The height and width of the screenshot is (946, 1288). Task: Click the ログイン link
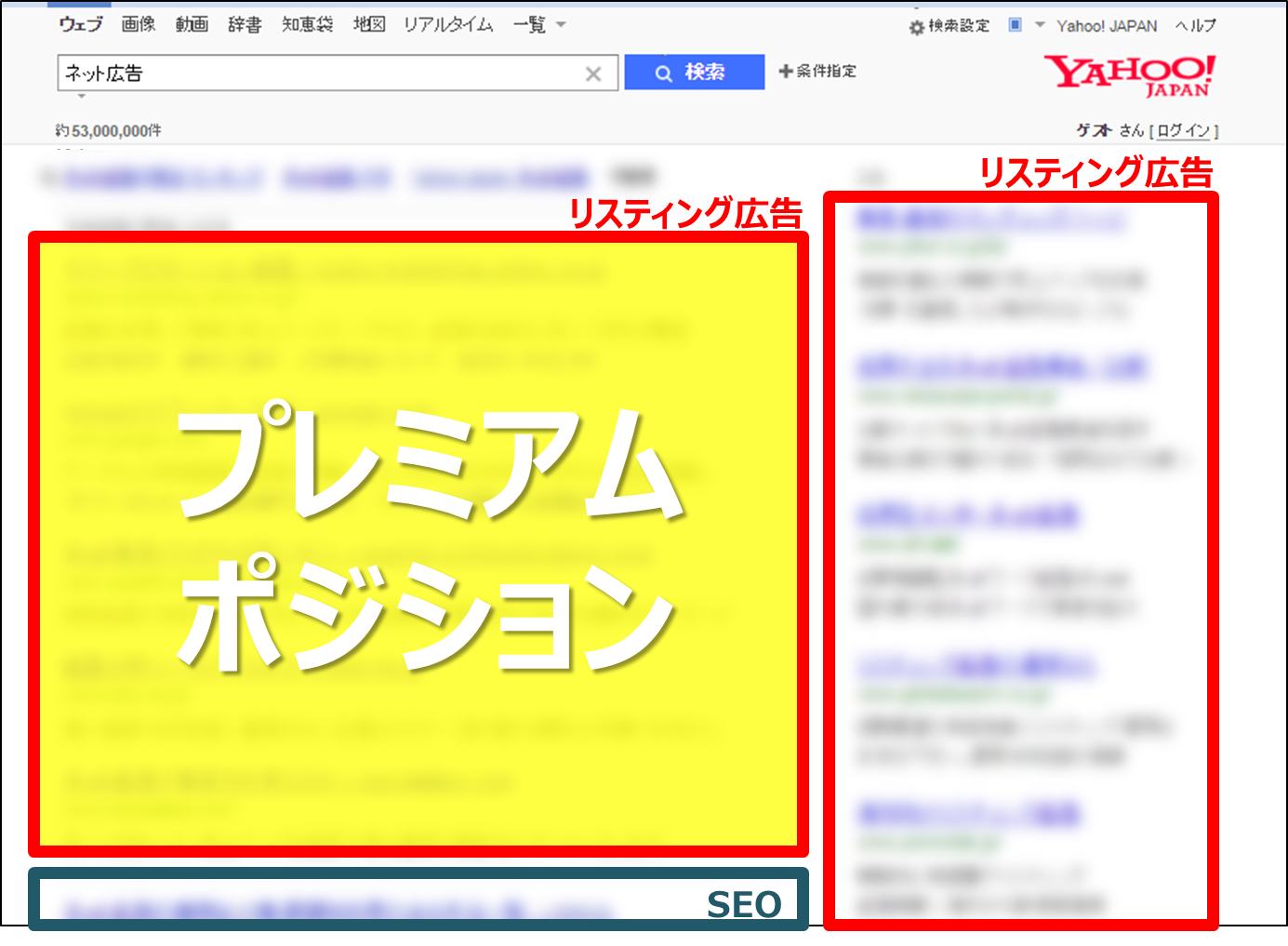click(x=1185, y=130)
